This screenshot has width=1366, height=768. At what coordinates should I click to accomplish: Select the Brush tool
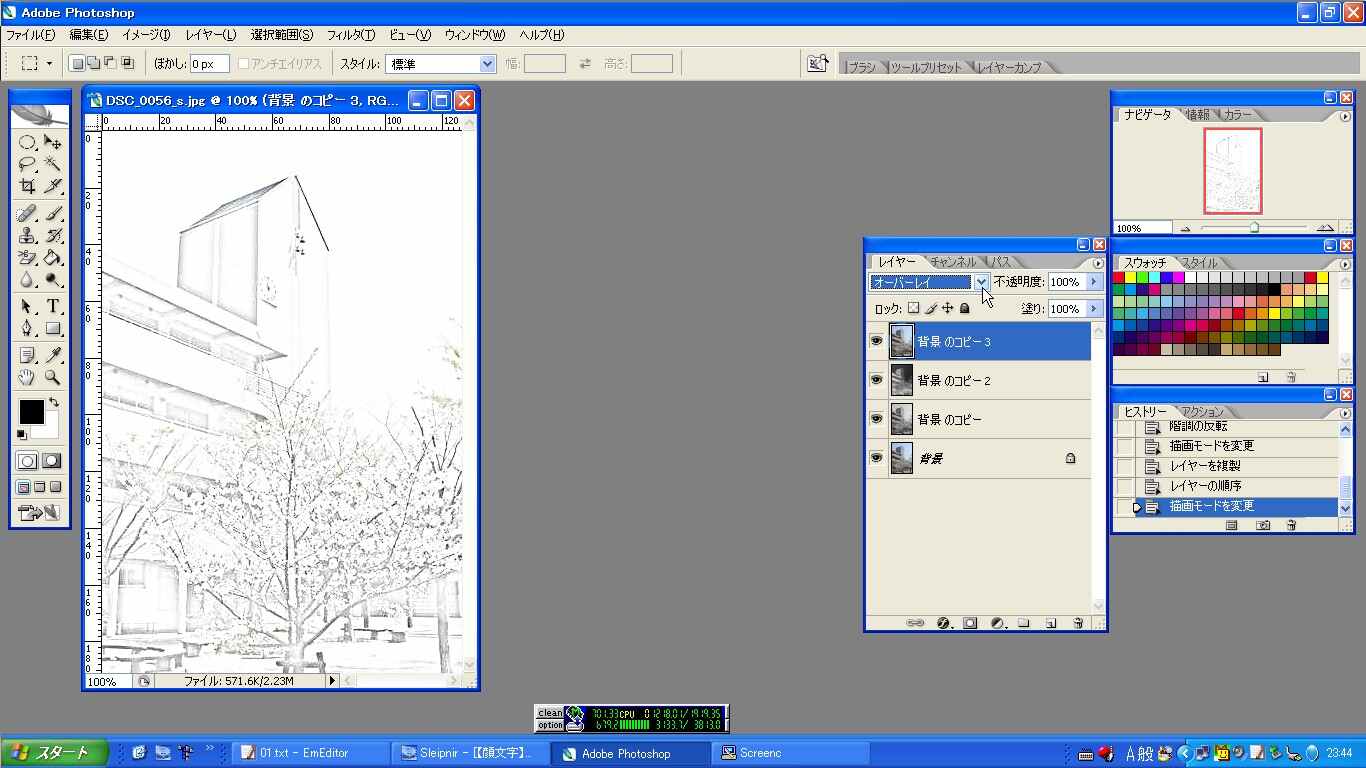point(53,214)
